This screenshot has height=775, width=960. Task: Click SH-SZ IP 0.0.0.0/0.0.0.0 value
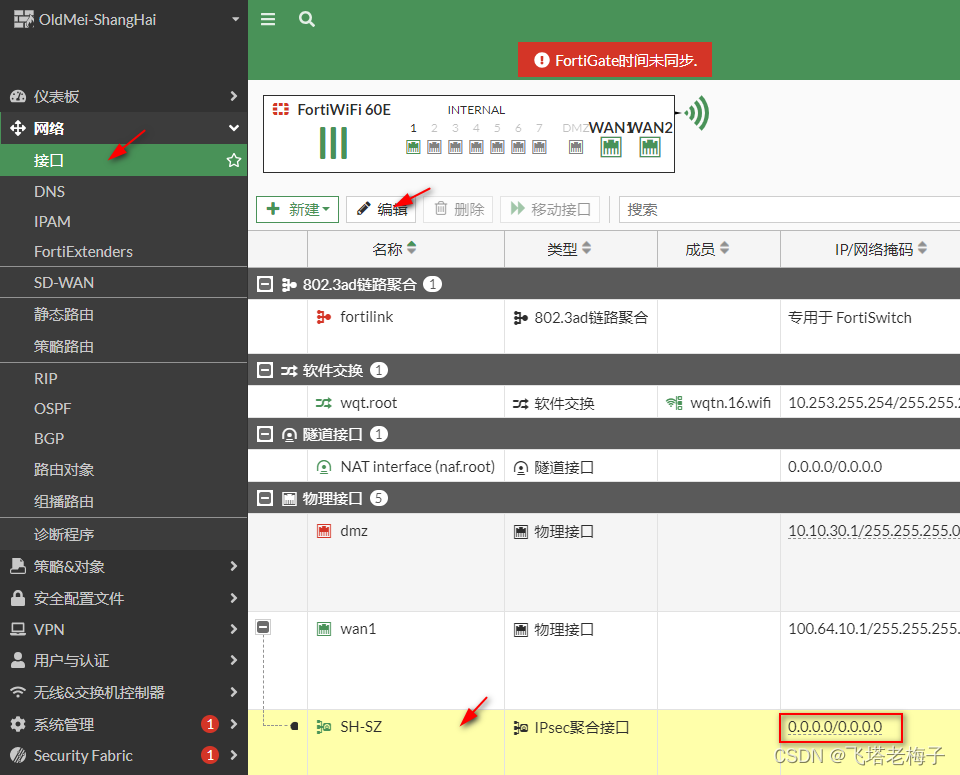[835, 727]
